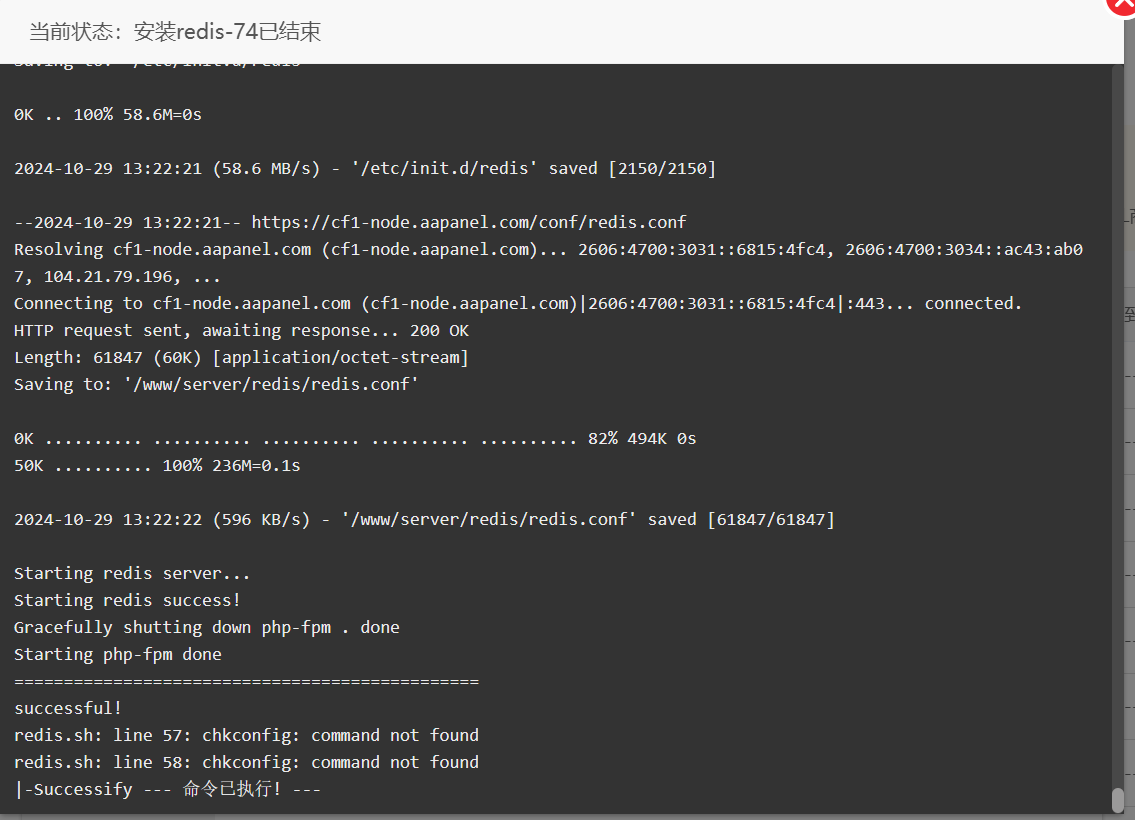
Task: Click the 'Length: 61847' log line
Action: click(x=241, y=358)
